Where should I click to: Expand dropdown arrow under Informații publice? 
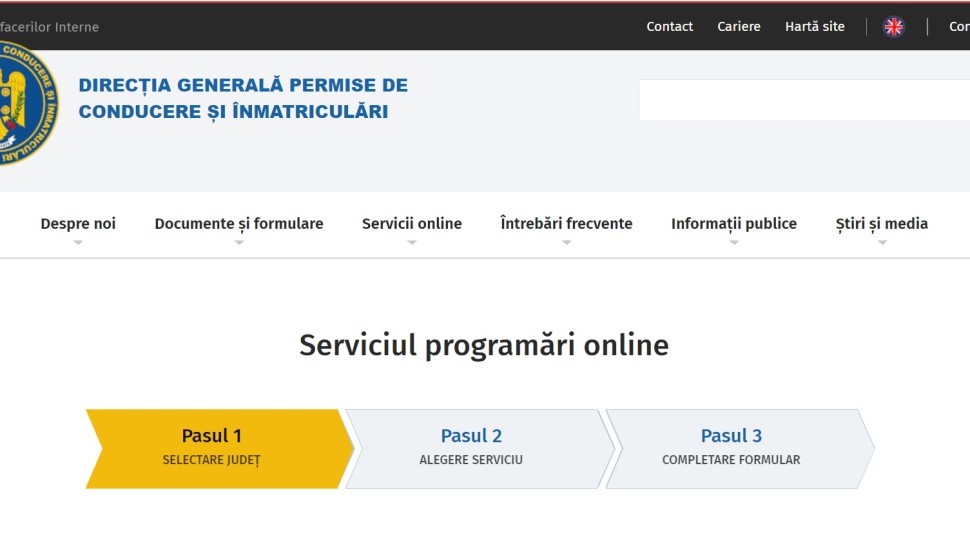coord(734,242)
